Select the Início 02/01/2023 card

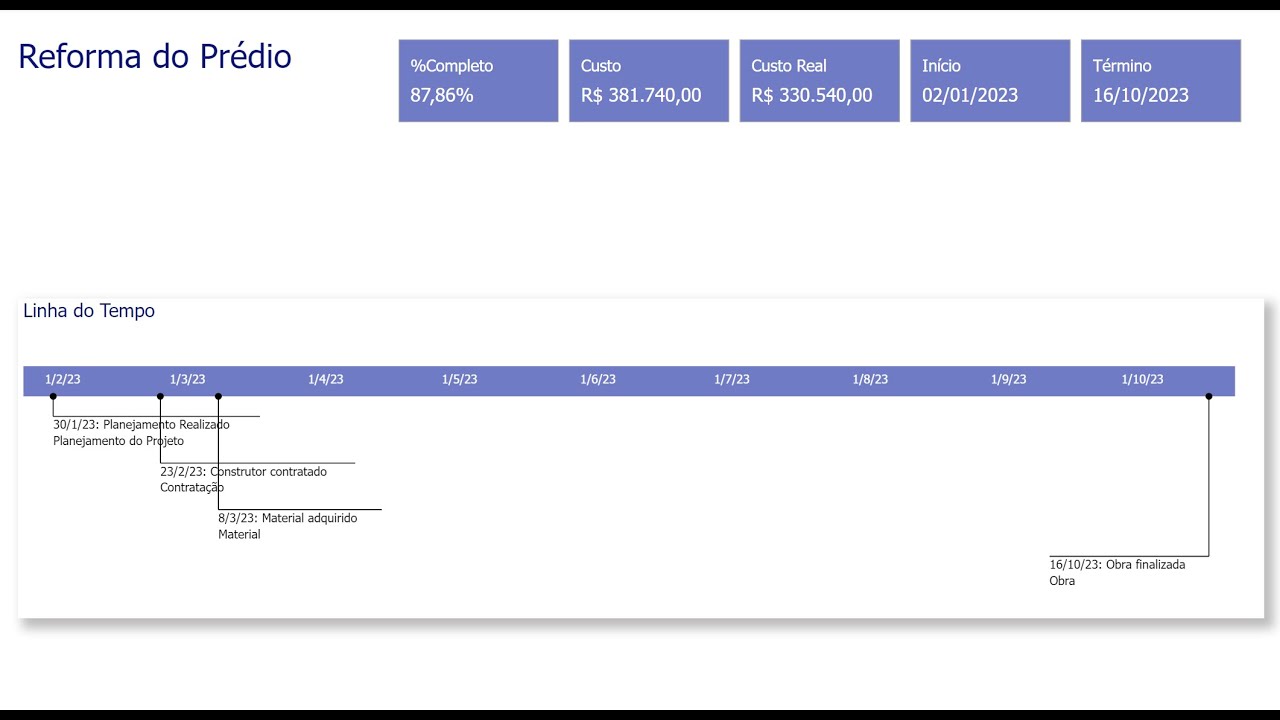[990, 81]
